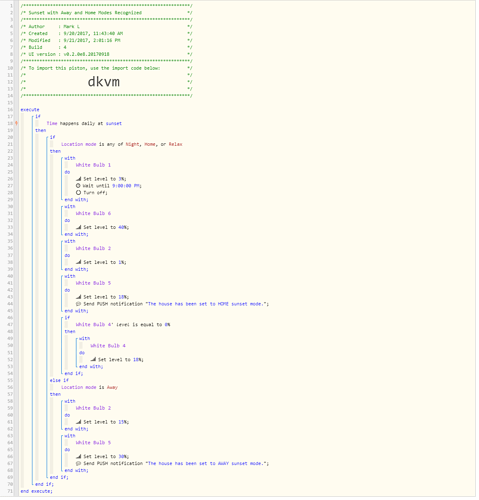Click the 'Location mode is Away' condition
The width and height of the screenshot is (479, 500).
tap(89, 388)
